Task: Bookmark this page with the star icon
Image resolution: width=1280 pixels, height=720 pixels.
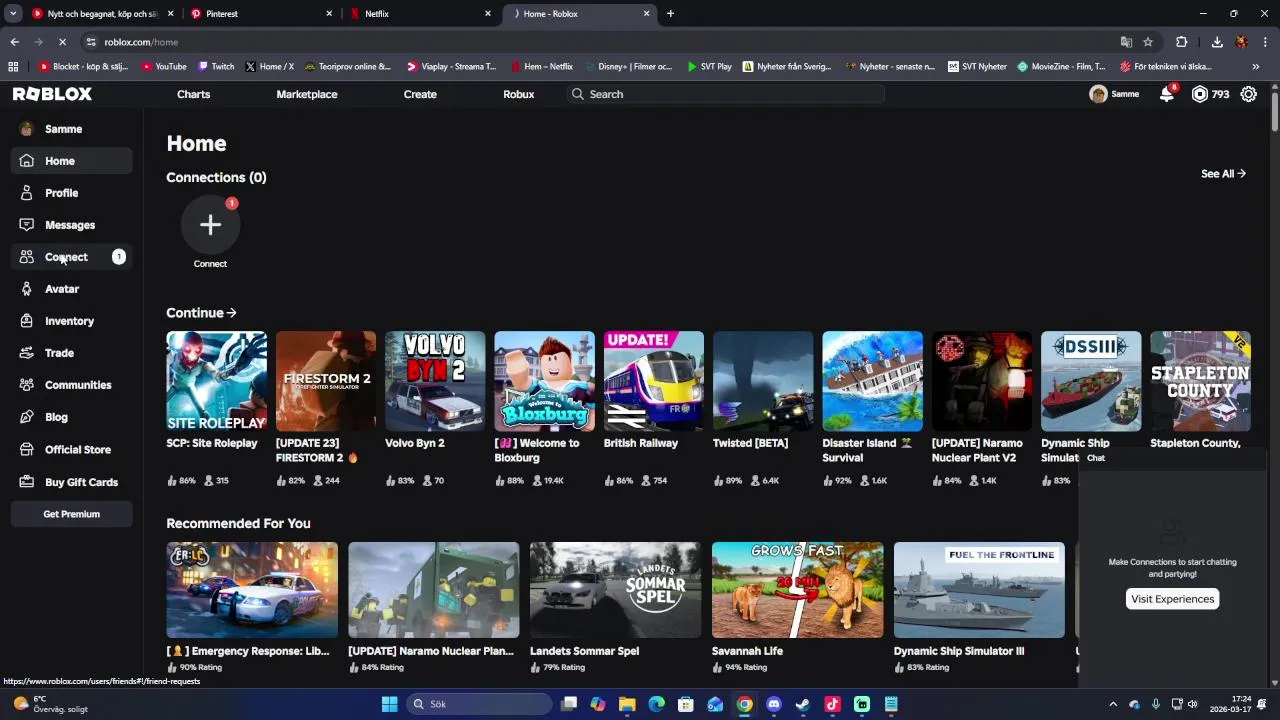Action: tap(1148, 42)
